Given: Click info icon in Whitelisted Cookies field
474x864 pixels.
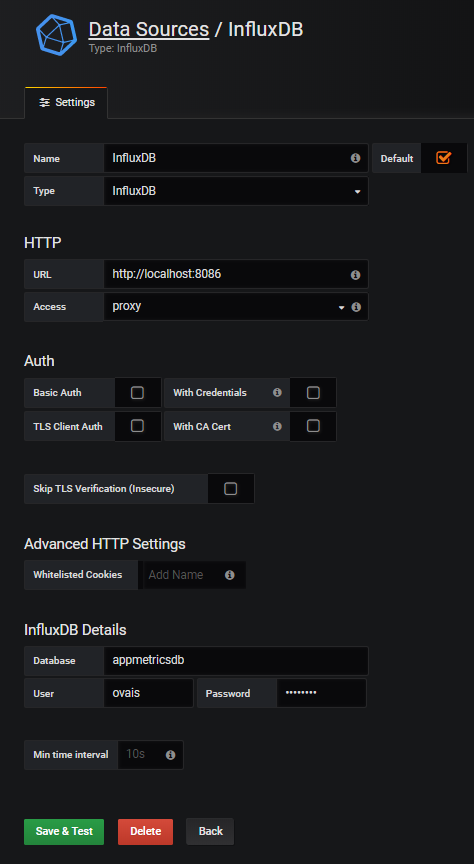Looking at the screenshot, I should (x=230, y=575).
